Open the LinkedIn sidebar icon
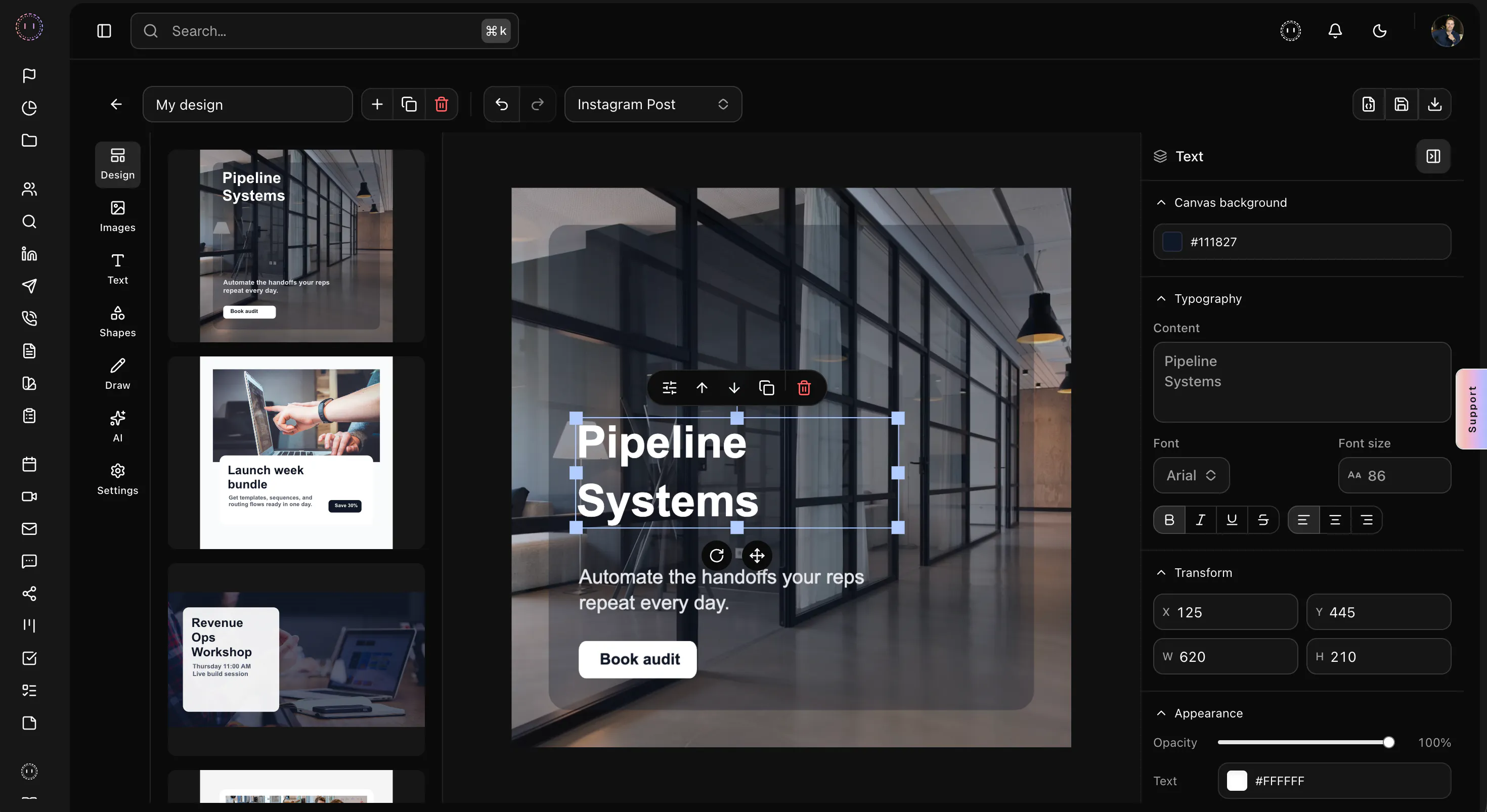1487x812 pixels. point(29,253)
